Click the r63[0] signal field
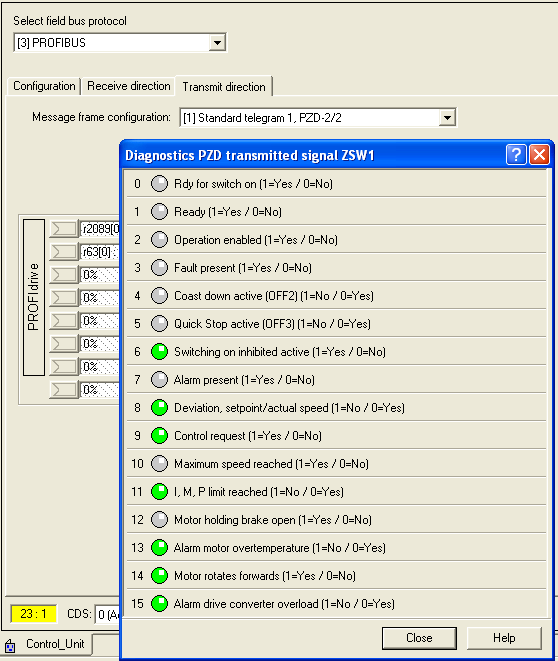Viewport: 558px width, 661px height. [x=100, y=252]
